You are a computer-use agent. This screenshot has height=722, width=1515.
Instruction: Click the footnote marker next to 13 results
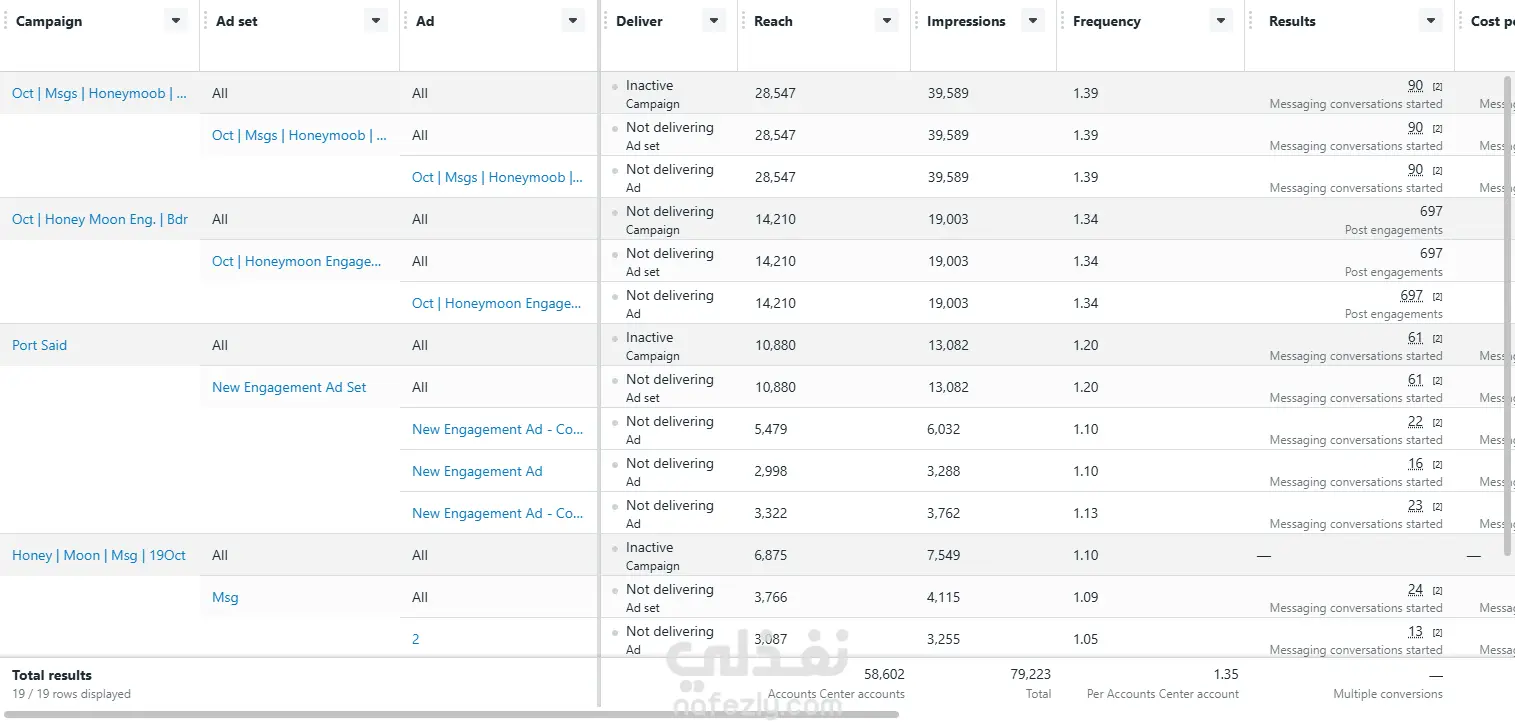1437,633
